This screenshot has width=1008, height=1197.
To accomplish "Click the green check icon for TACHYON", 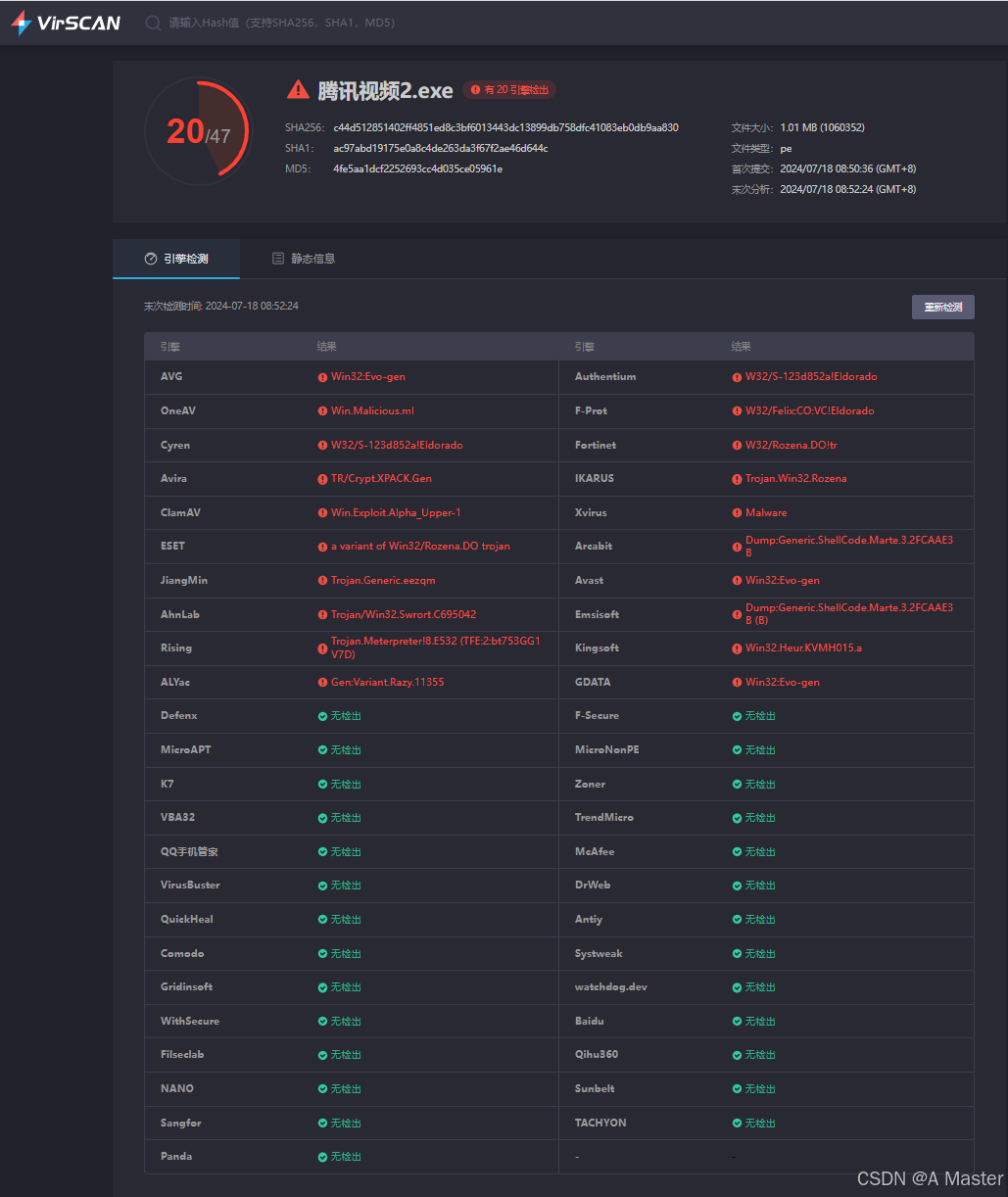I will 737,1124.
